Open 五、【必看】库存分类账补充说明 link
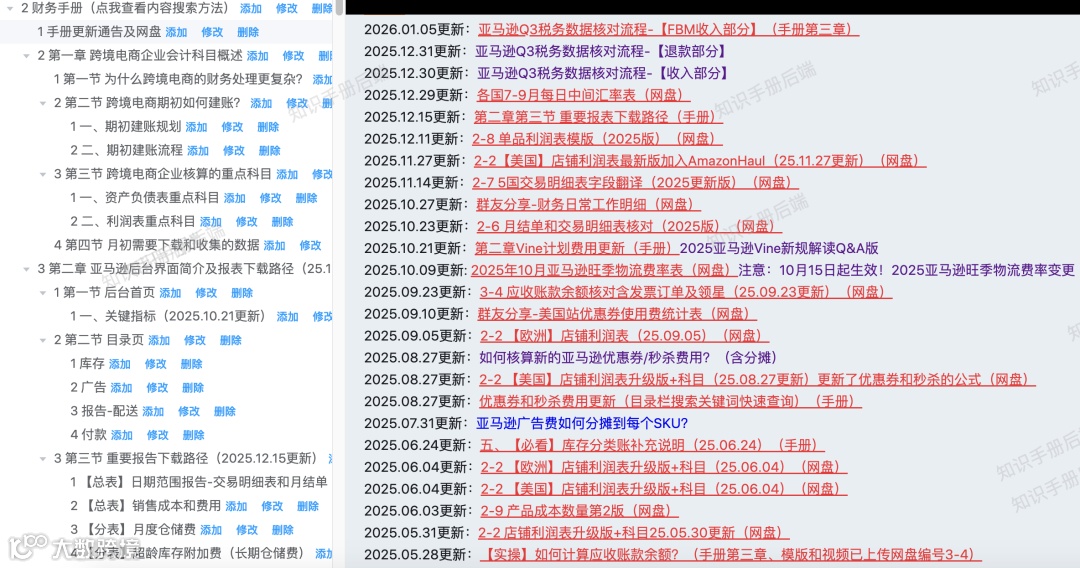The width and height of the screenshot is (1080, 568). (x=652, y=445)
